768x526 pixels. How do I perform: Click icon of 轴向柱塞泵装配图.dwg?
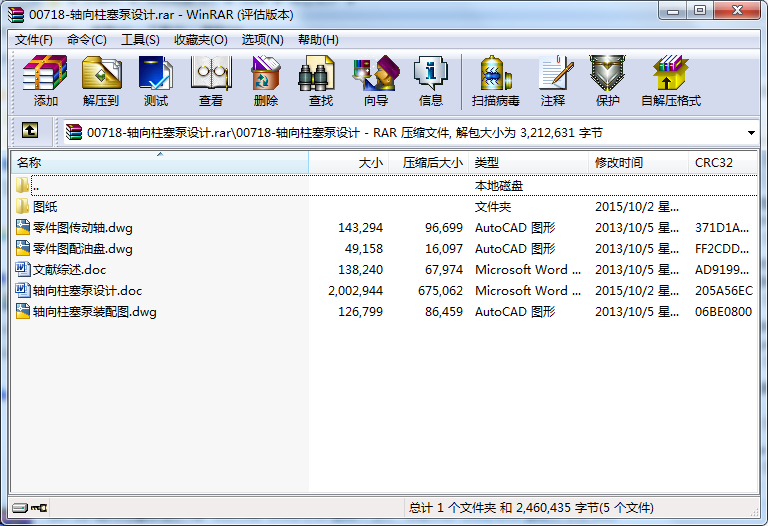[23, 311]
